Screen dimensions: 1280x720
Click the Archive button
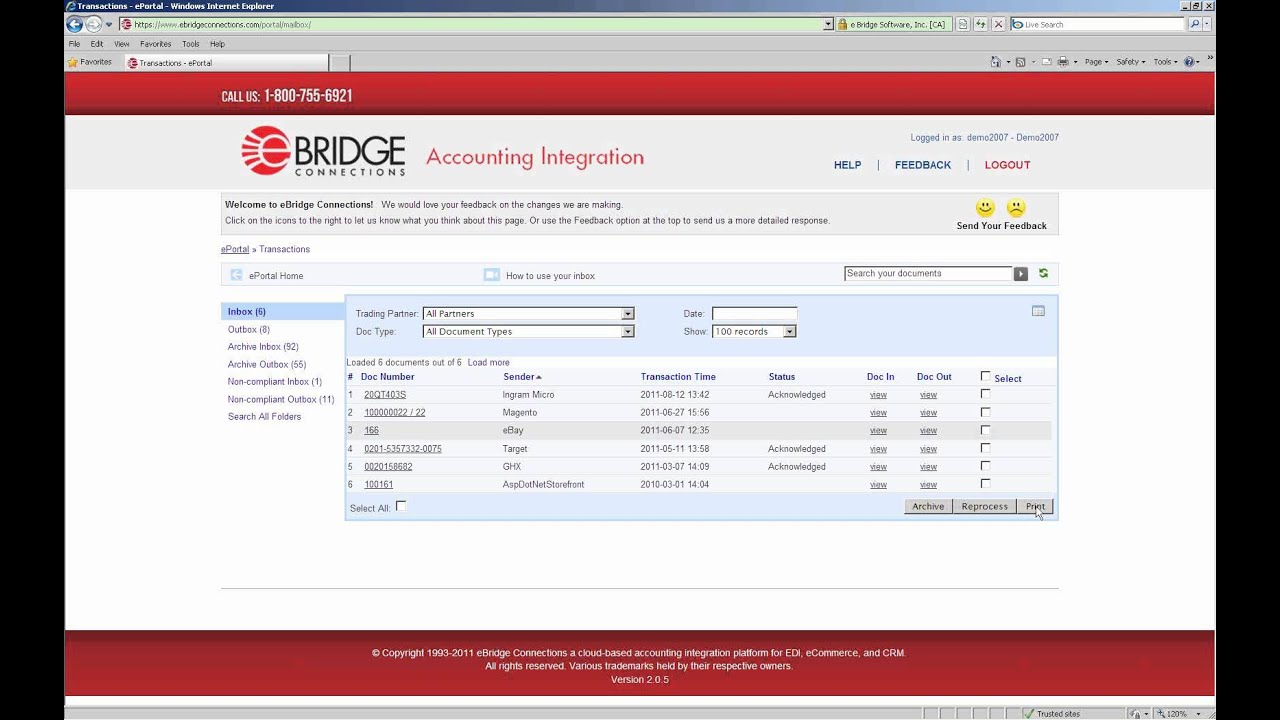click(928, 507)
